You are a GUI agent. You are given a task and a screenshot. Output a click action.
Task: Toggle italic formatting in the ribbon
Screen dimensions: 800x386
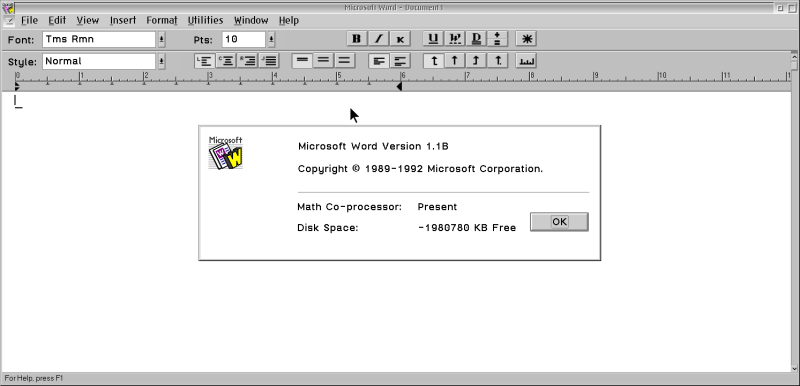point(379,39)
